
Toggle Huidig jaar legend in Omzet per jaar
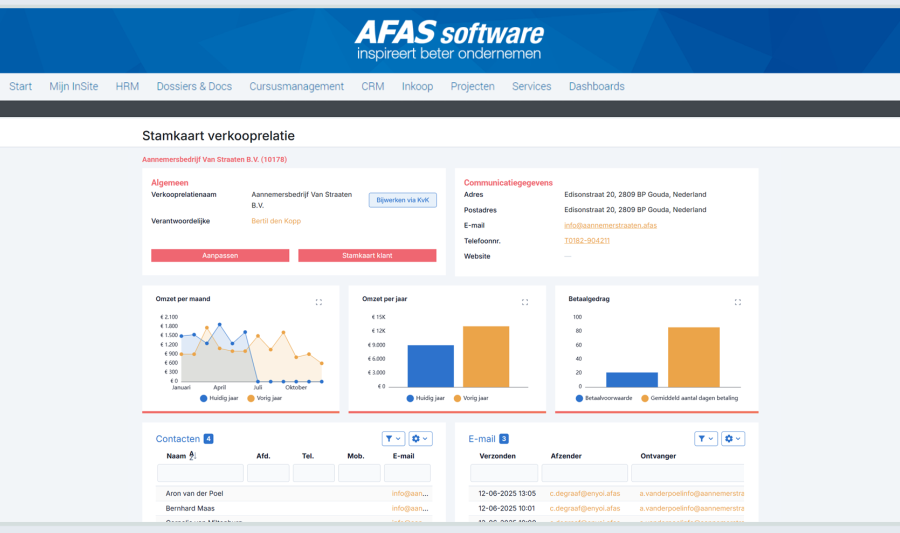click(425, 398)
